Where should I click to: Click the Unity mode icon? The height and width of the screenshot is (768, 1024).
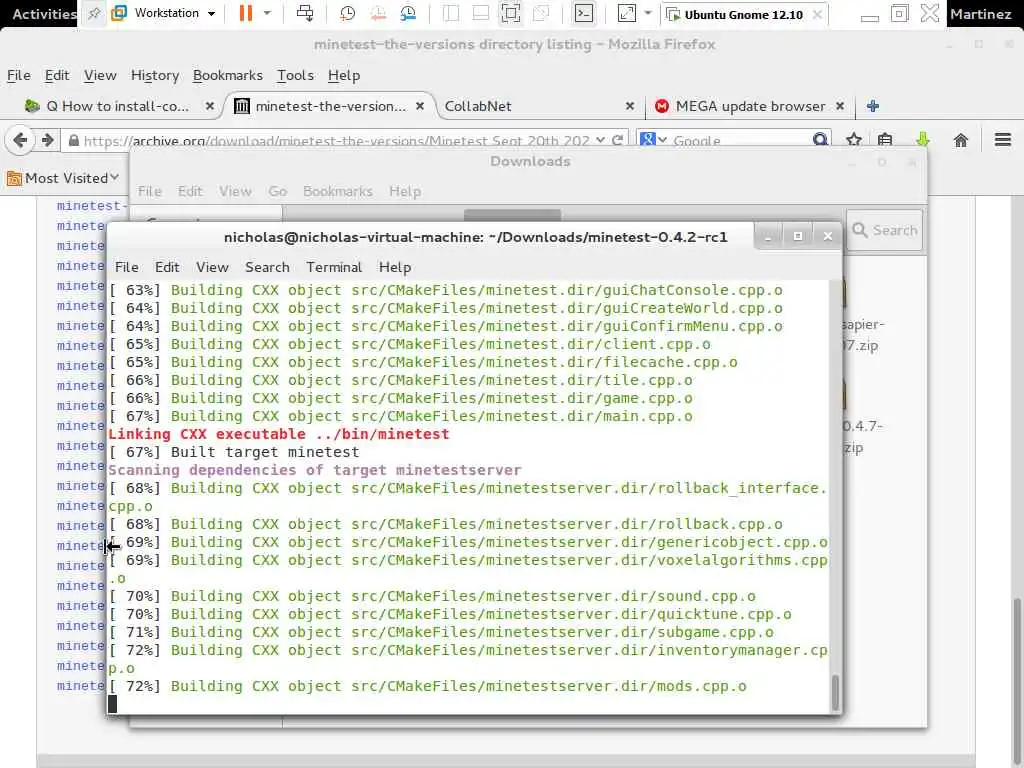541,13
